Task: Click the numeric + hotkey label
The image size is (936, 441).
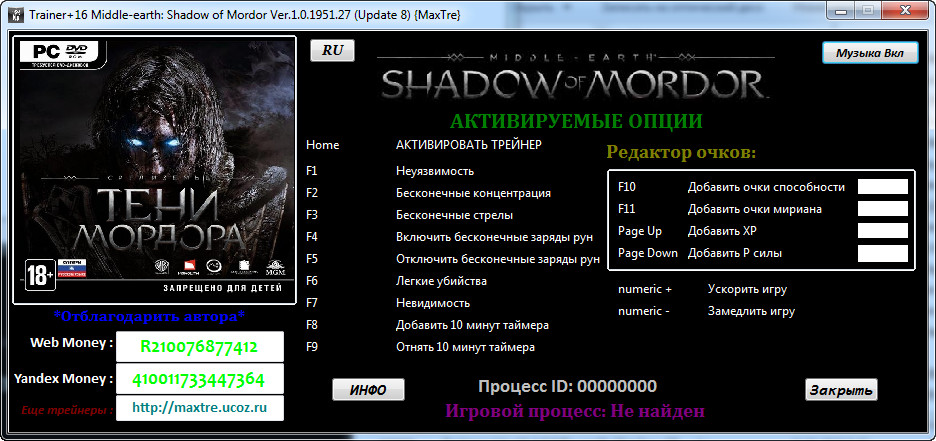Action: click(x=645, y=289)
